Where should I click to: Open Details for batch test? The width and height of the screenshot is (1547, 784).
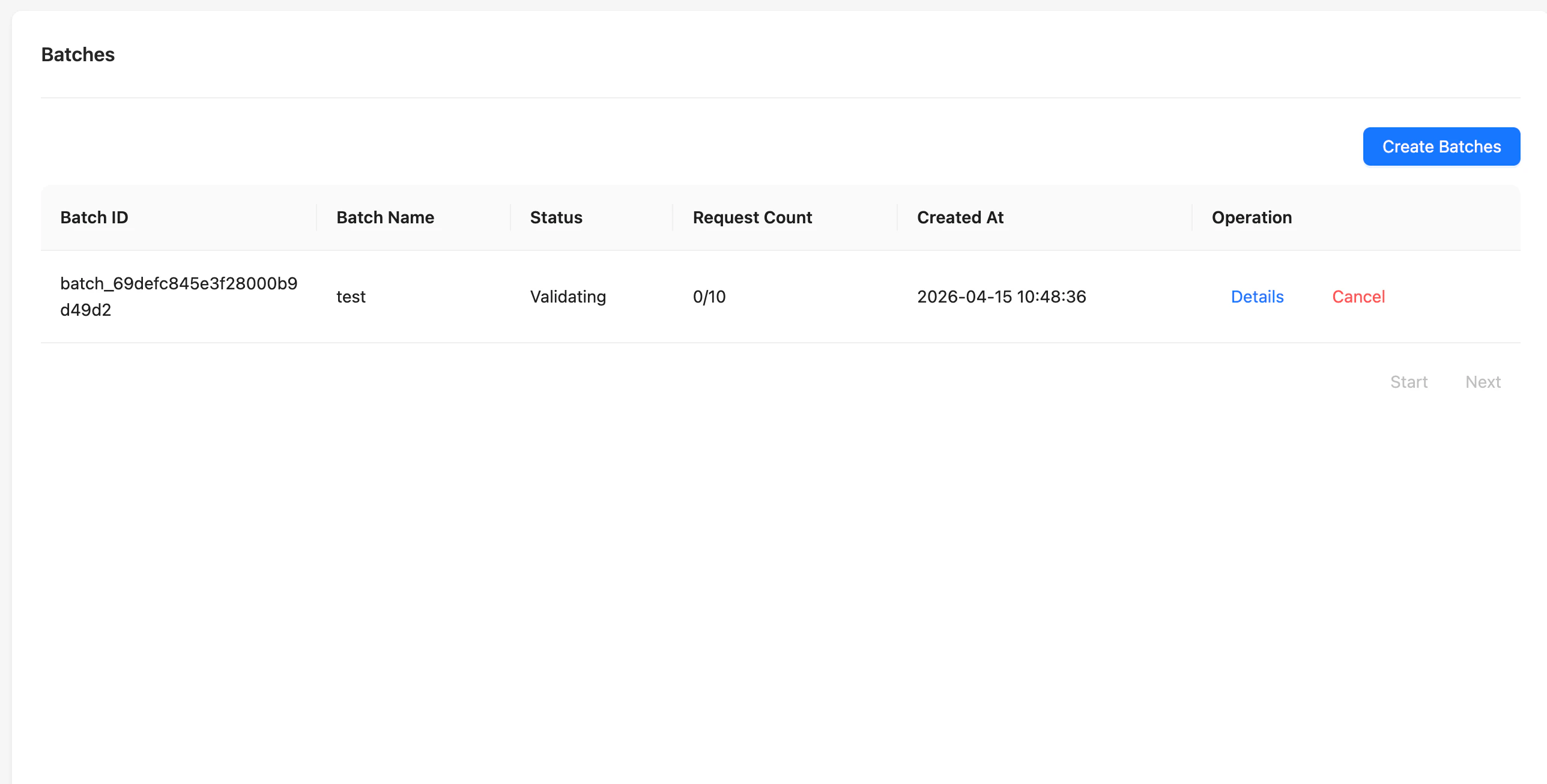1257,297
